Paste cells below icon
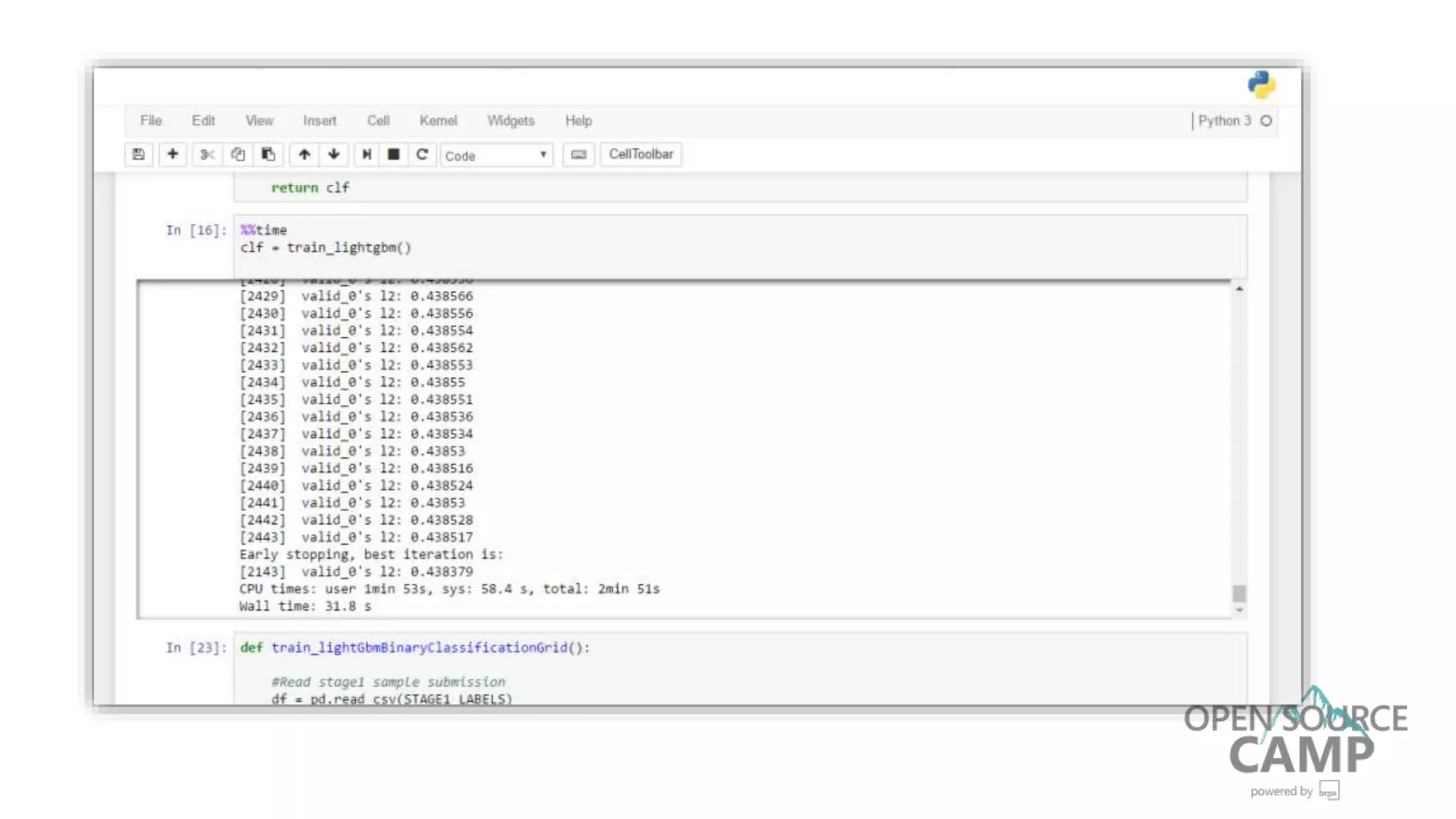The width and height of the screenshot is (1456, 819). click(x=268, y=154)
